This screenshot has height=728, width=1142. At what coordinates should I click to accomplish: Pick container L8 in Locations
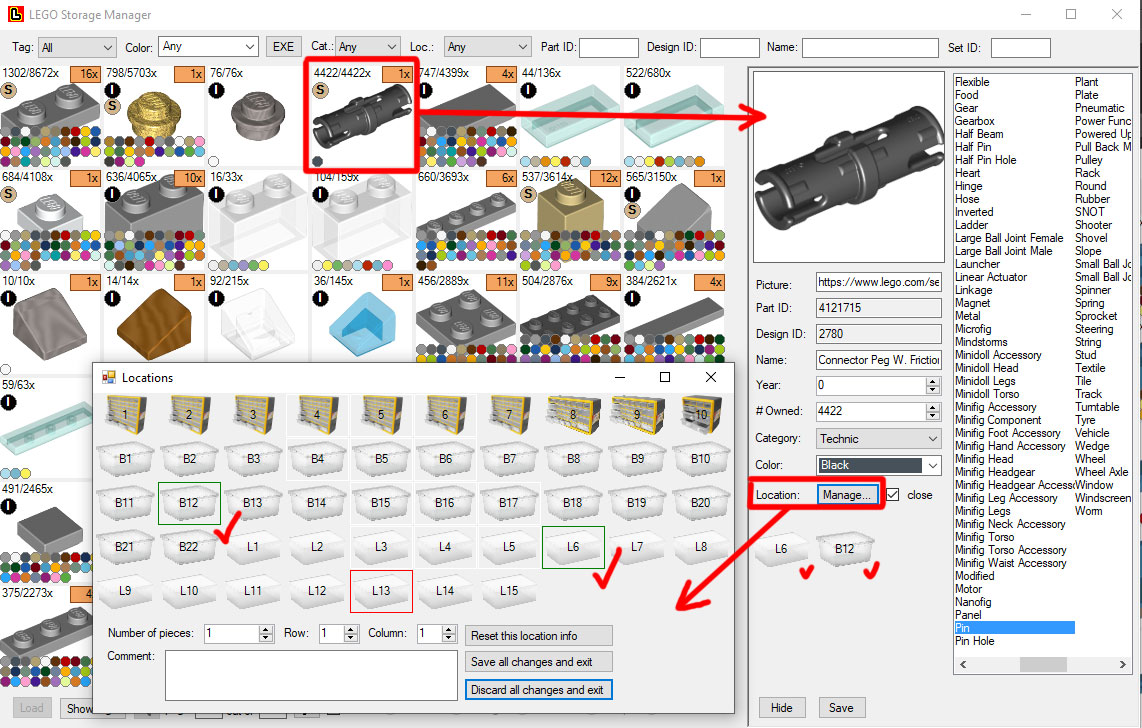(x=701, y=546)
